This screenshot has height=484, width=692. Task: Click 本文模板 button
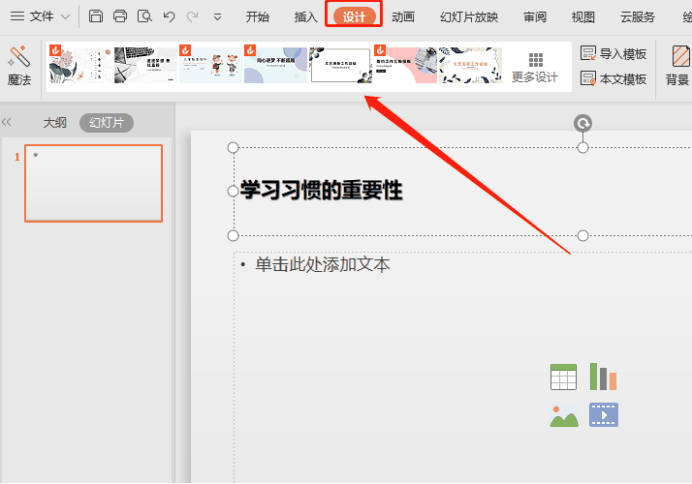click(613, 79)
